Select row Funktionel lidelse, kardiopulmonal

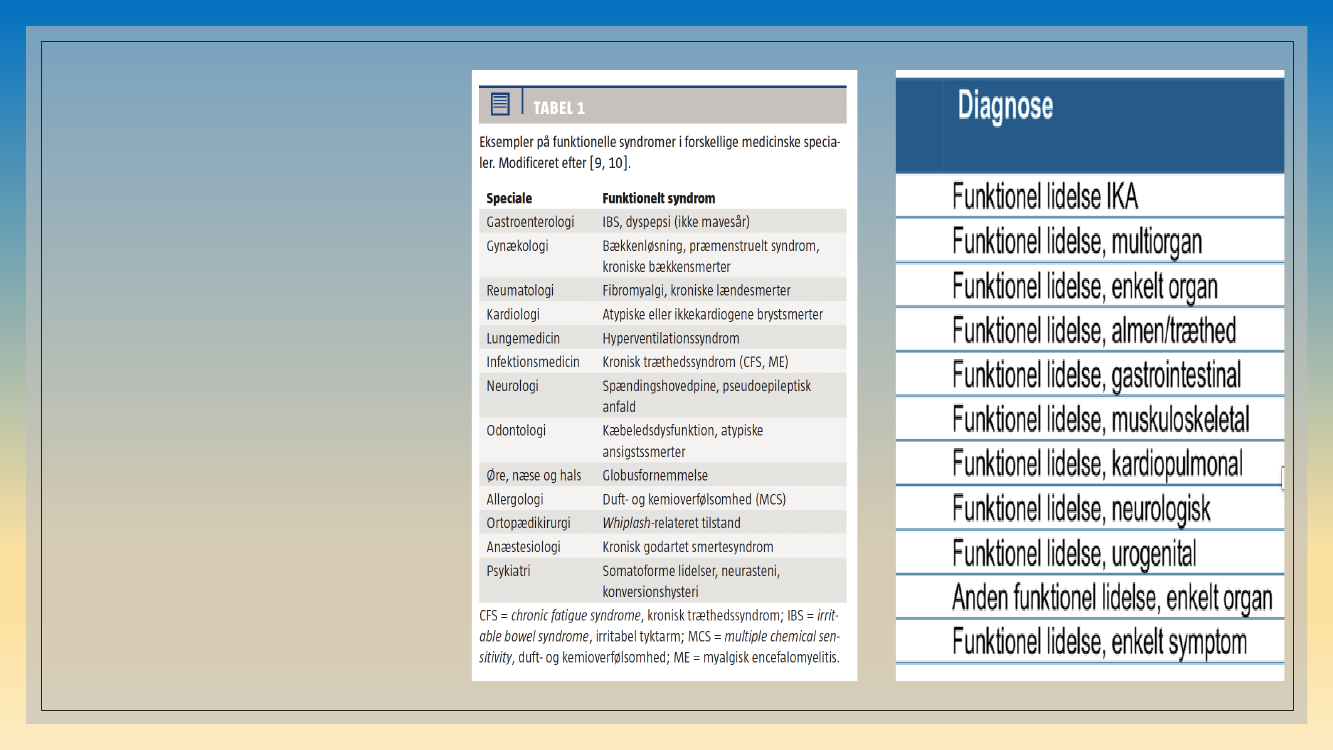(1090, 464)
